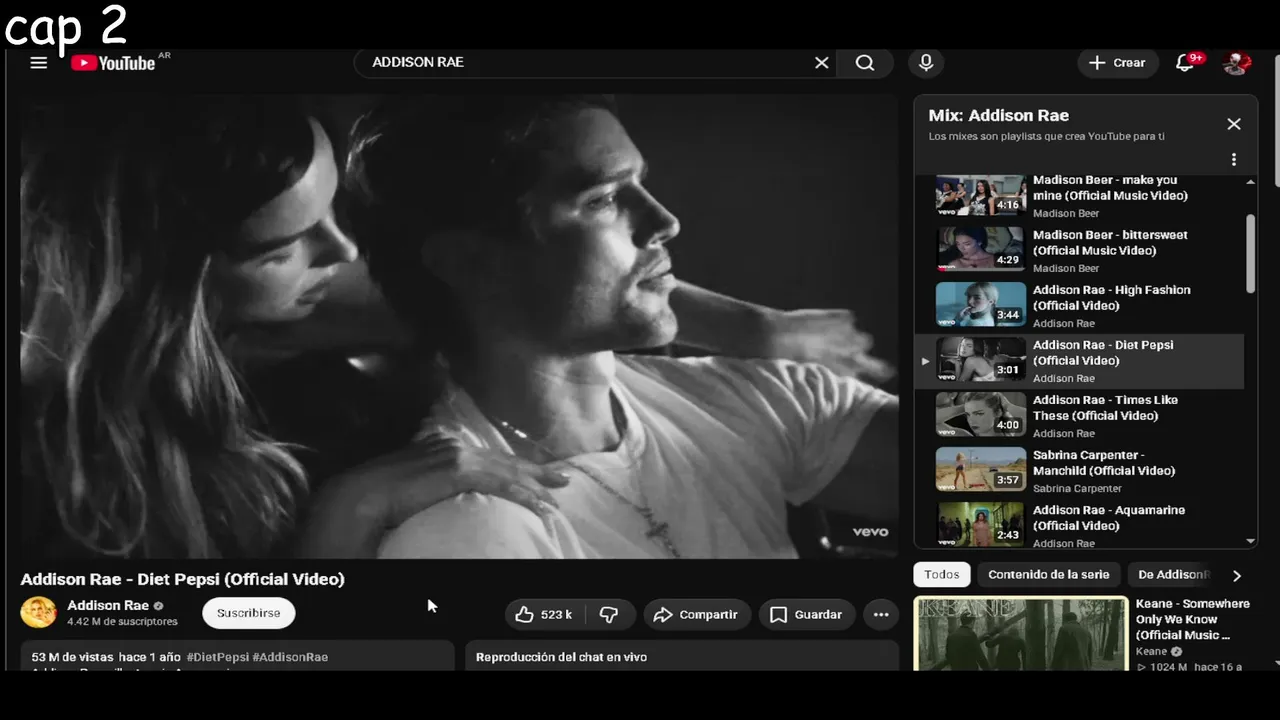Click the 'Sabrina Carpenter' channel name in playlist
This screenshot has height=720, width=1280.
[x=1077, y=488]
